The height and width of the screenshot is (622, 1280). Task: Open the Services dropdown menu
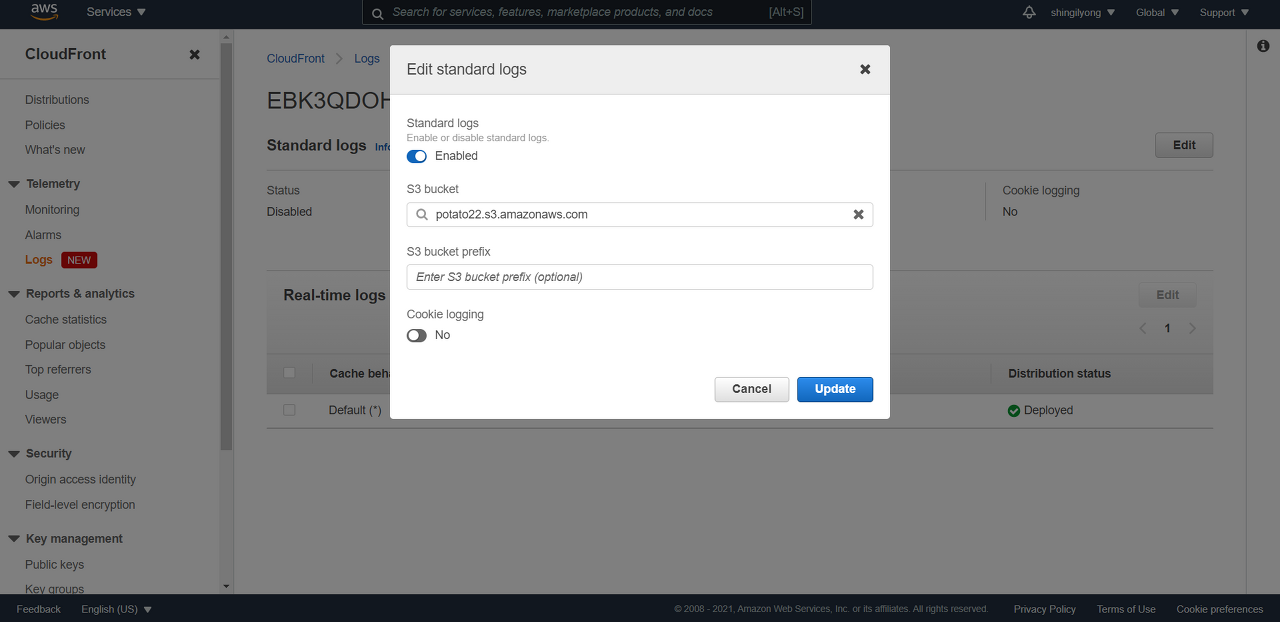pyautogui.click(x=116, y=12)
